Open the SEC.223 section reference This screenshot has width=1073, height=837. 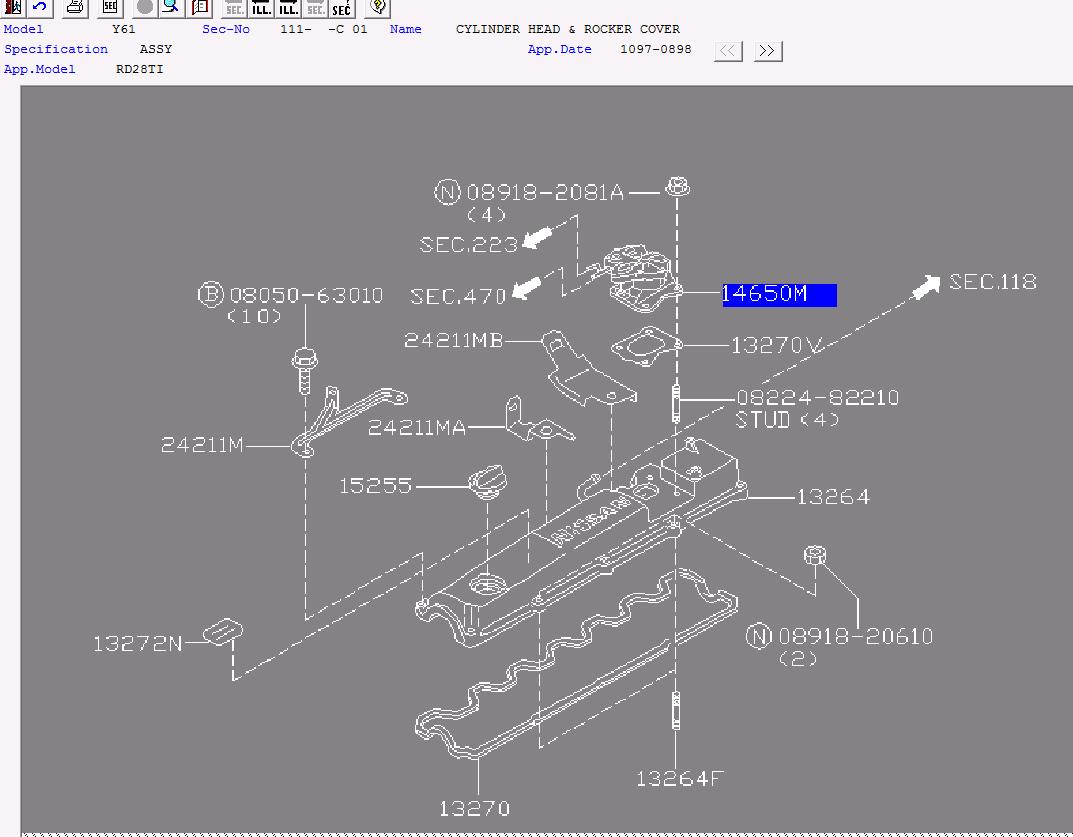tap(469, 244)
